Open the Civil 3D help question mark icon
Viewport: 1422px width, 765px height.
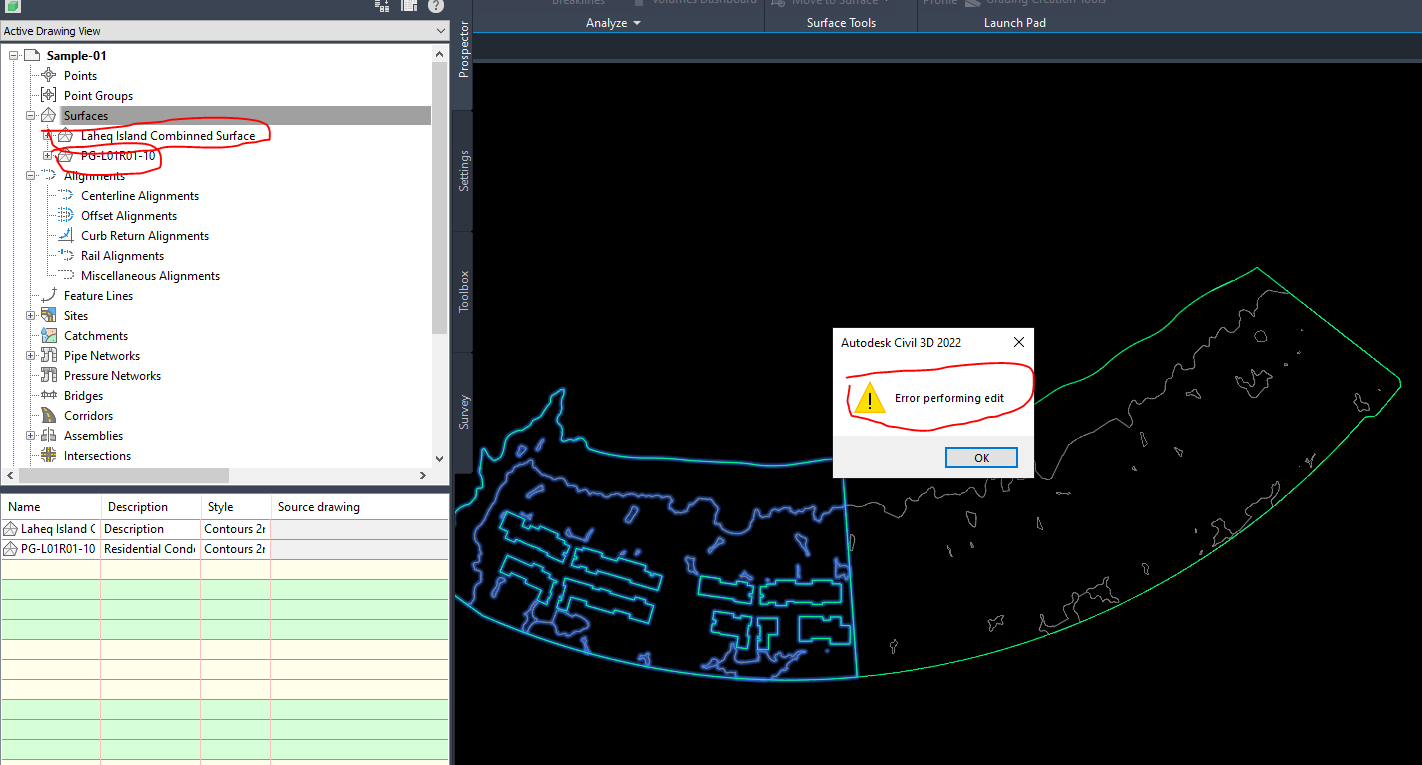(435, 7)
